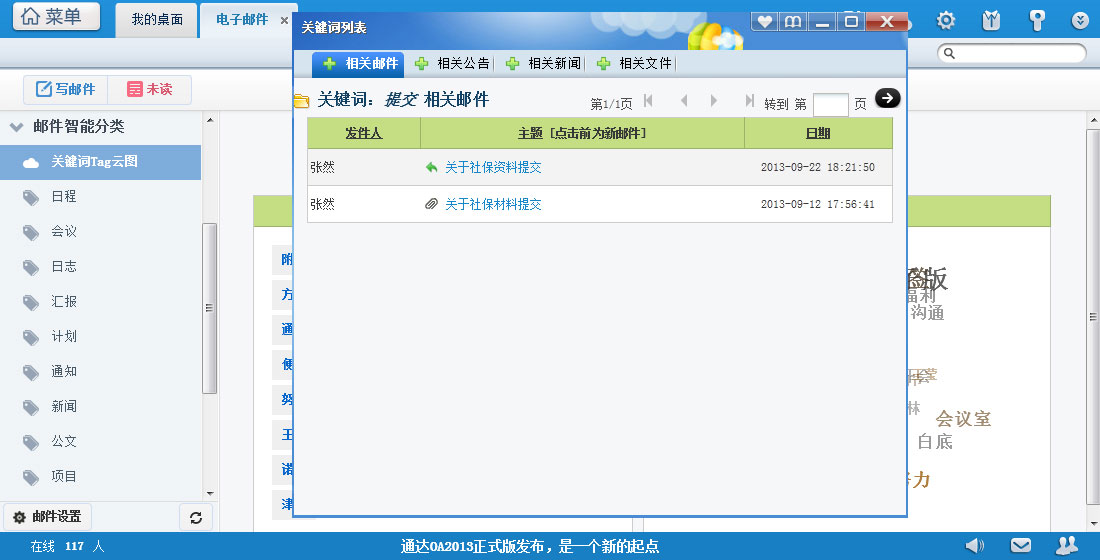
Task: Click the page number input field
Action: [830, 104]
